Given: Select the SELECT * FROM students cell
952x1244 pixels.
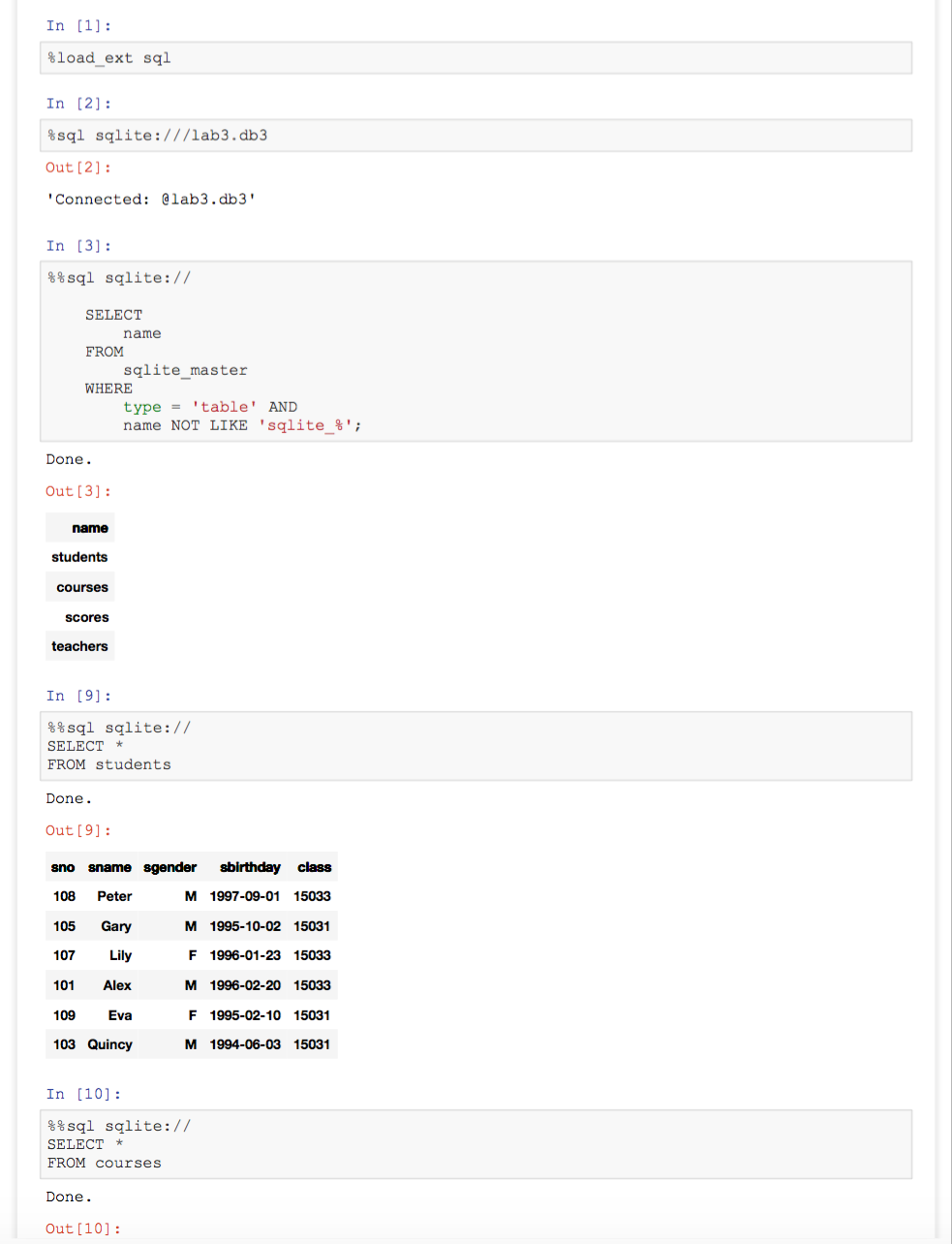Looking at the screenshot, I should tap(475, 745).
